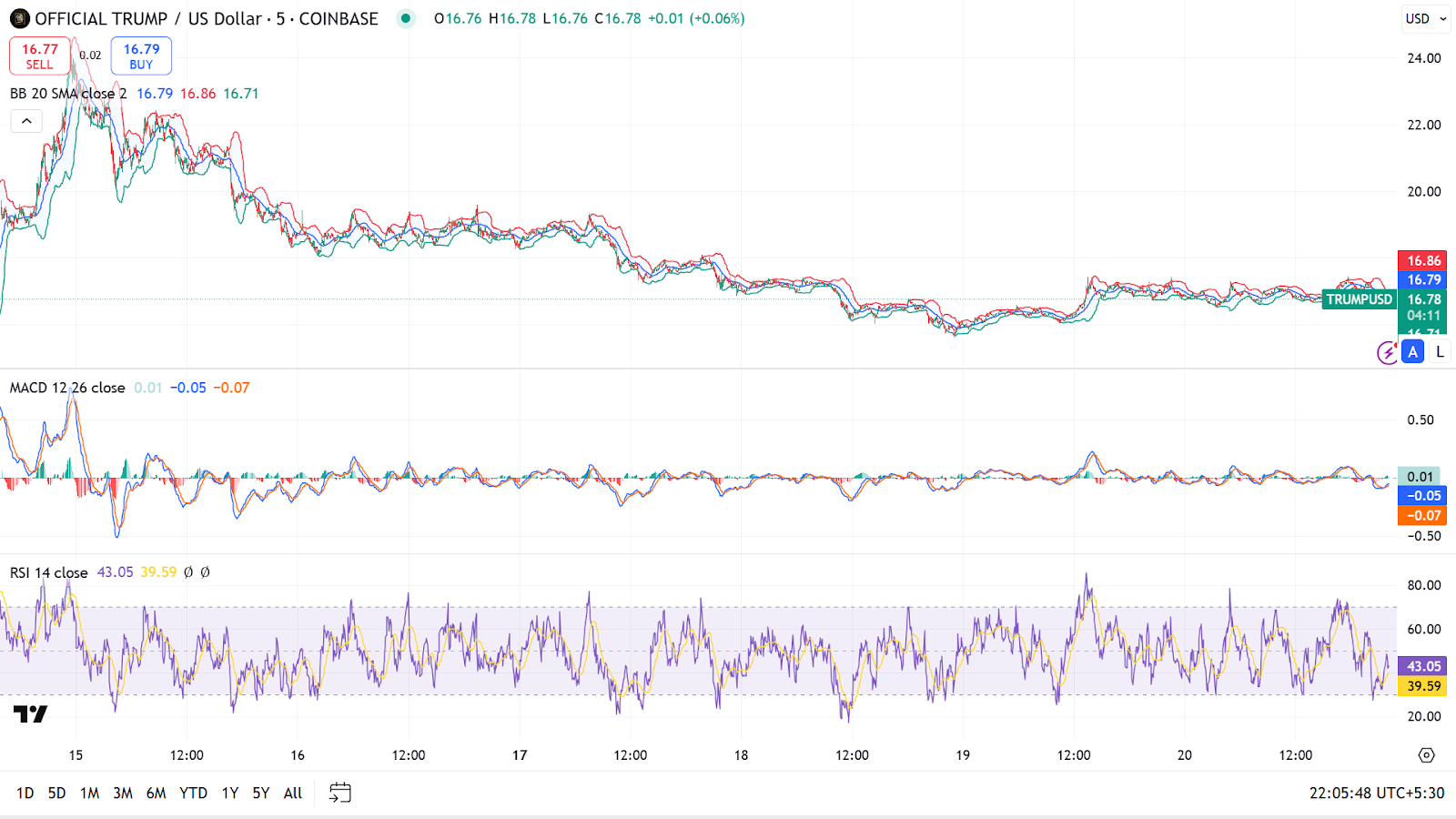The image size is (1456, 819).
Task: Choose the 5Y time range
Action: coord(261,793)
